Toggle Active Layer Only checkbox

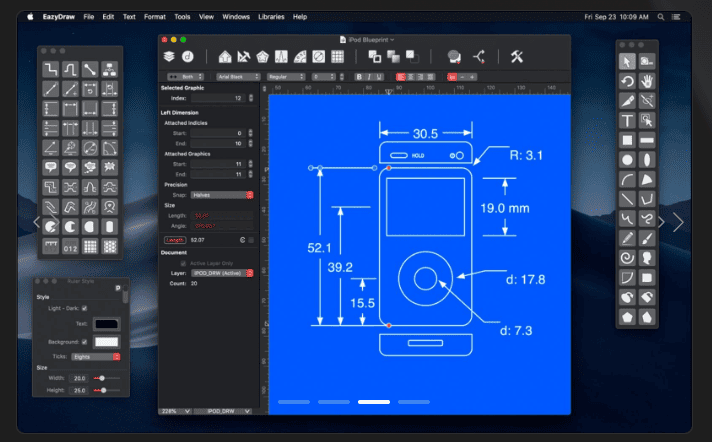tap(183, 263)
